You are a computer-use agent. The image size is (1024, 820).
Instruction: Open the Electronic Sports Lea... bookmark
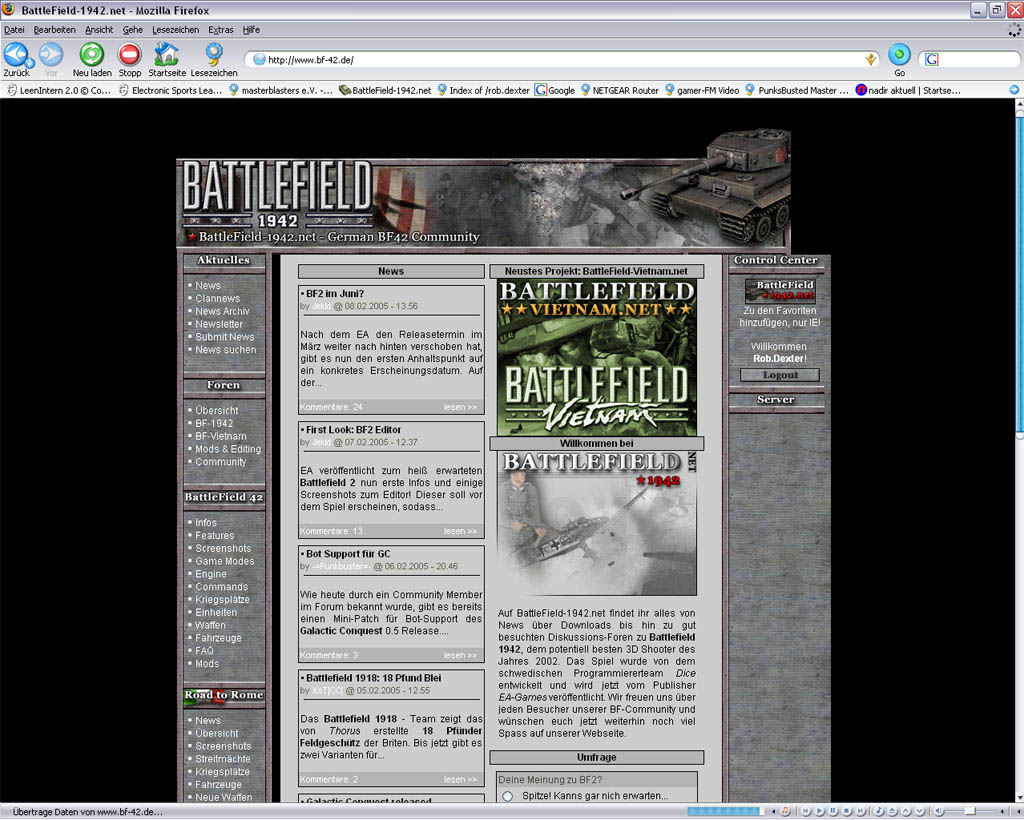pyautogui.click(x=170, y=91)
